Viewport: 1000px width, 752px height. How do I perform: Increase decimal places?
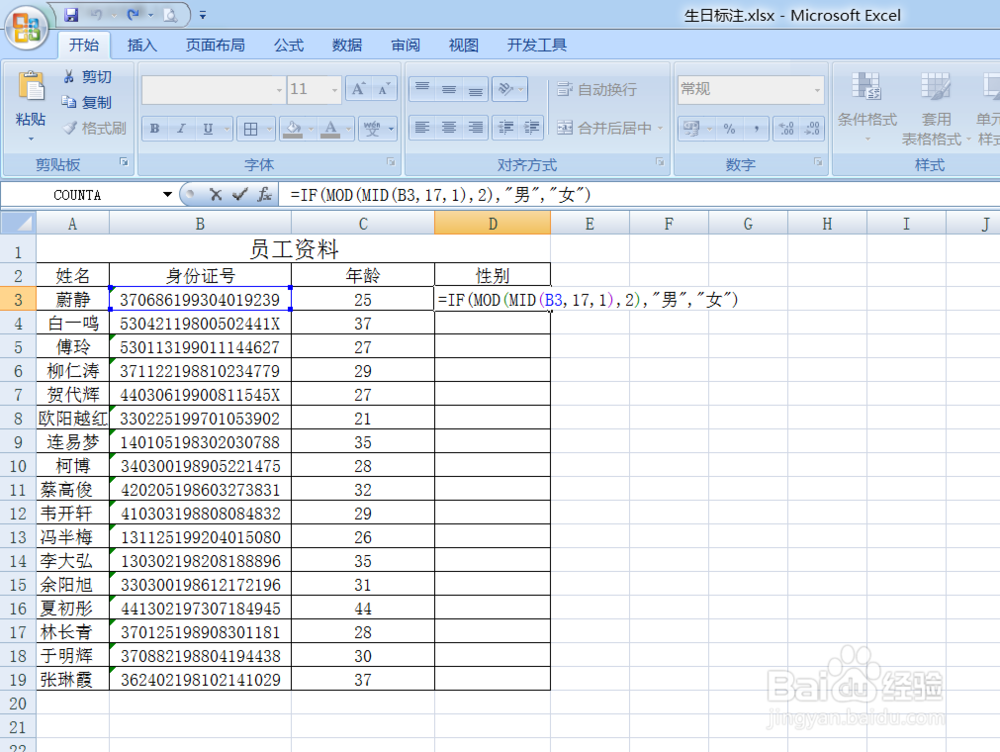pos(786,129)
